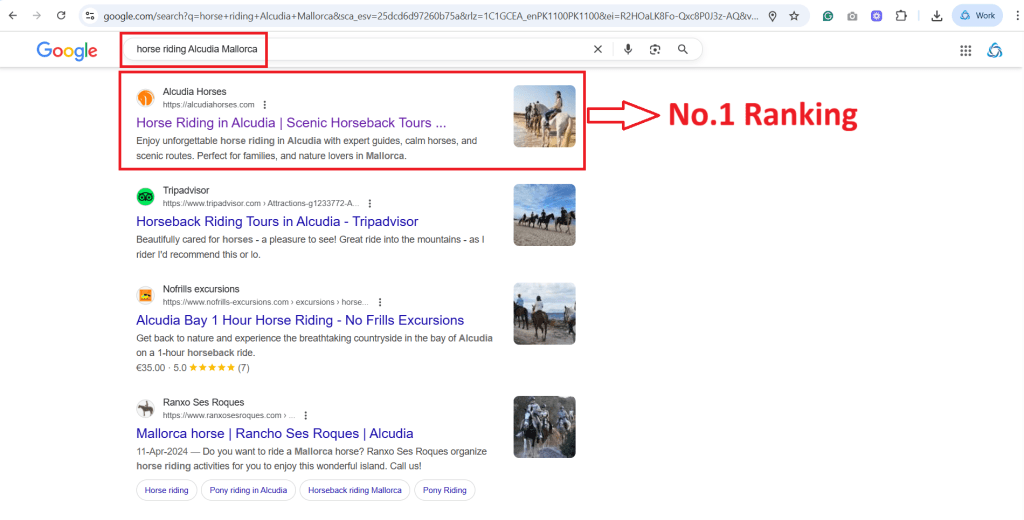Clear the search box text
Screen dimensions: 1024x520
pyautogui.click(x=598, y=49)
